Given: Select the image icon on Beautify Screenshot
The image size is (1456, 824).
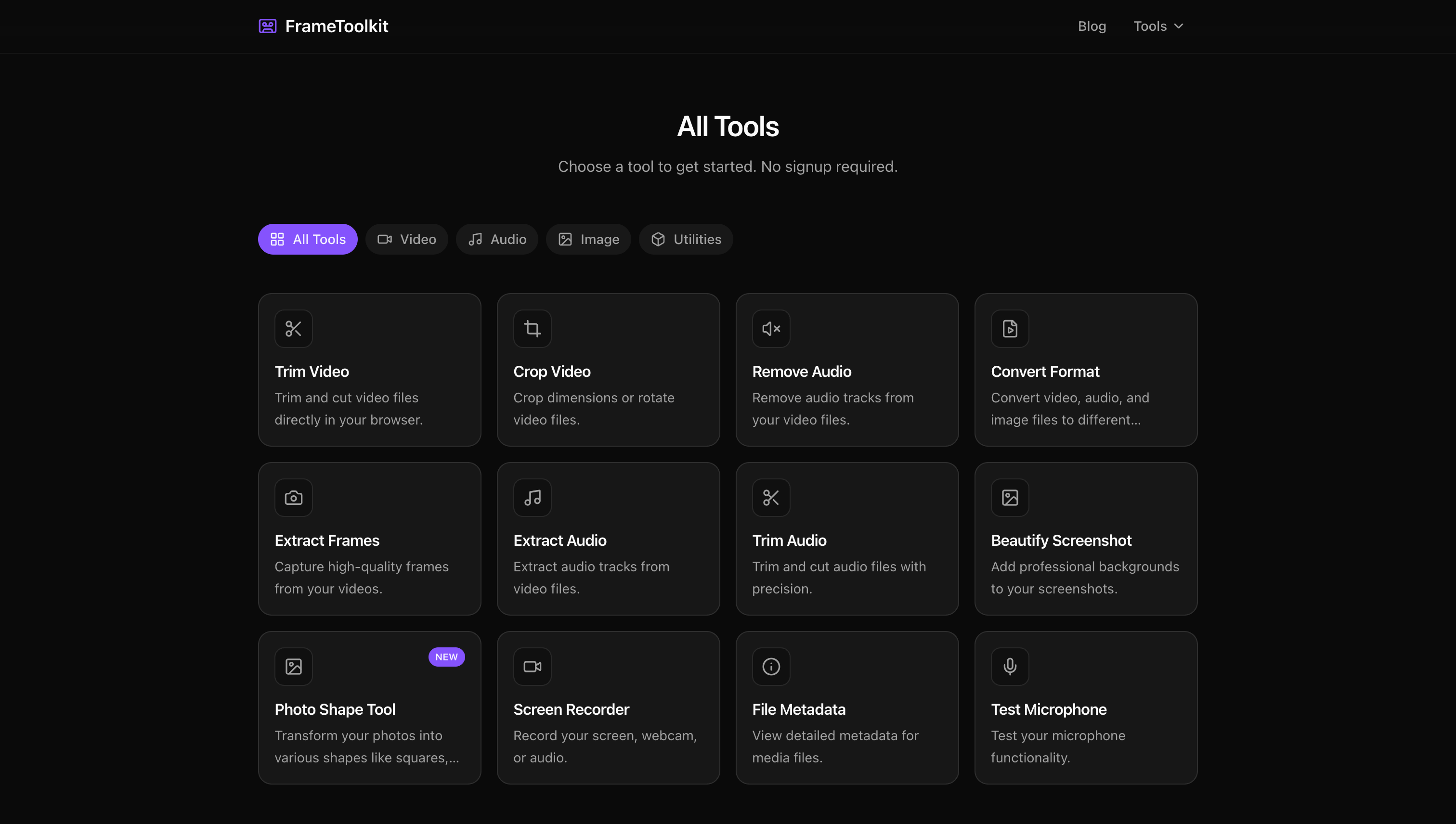Looking at the screenshot, I should (1010, 497).
